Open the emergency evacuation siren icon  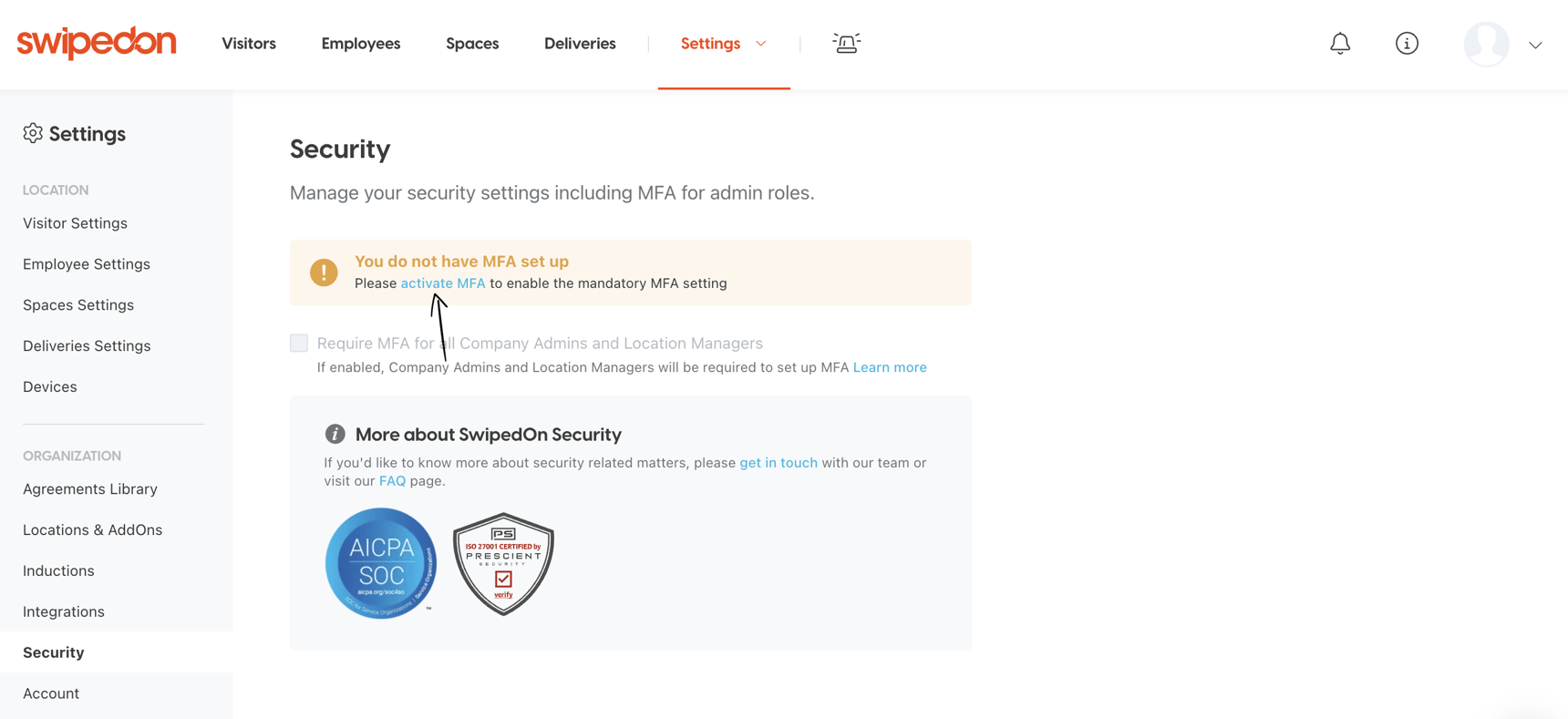[846, 43]
